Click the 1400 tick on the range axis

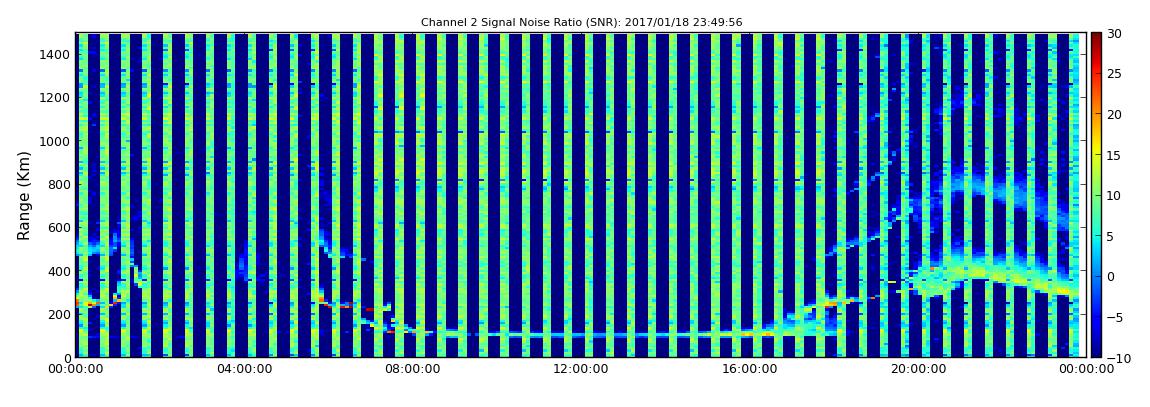(x=56, y=54)
